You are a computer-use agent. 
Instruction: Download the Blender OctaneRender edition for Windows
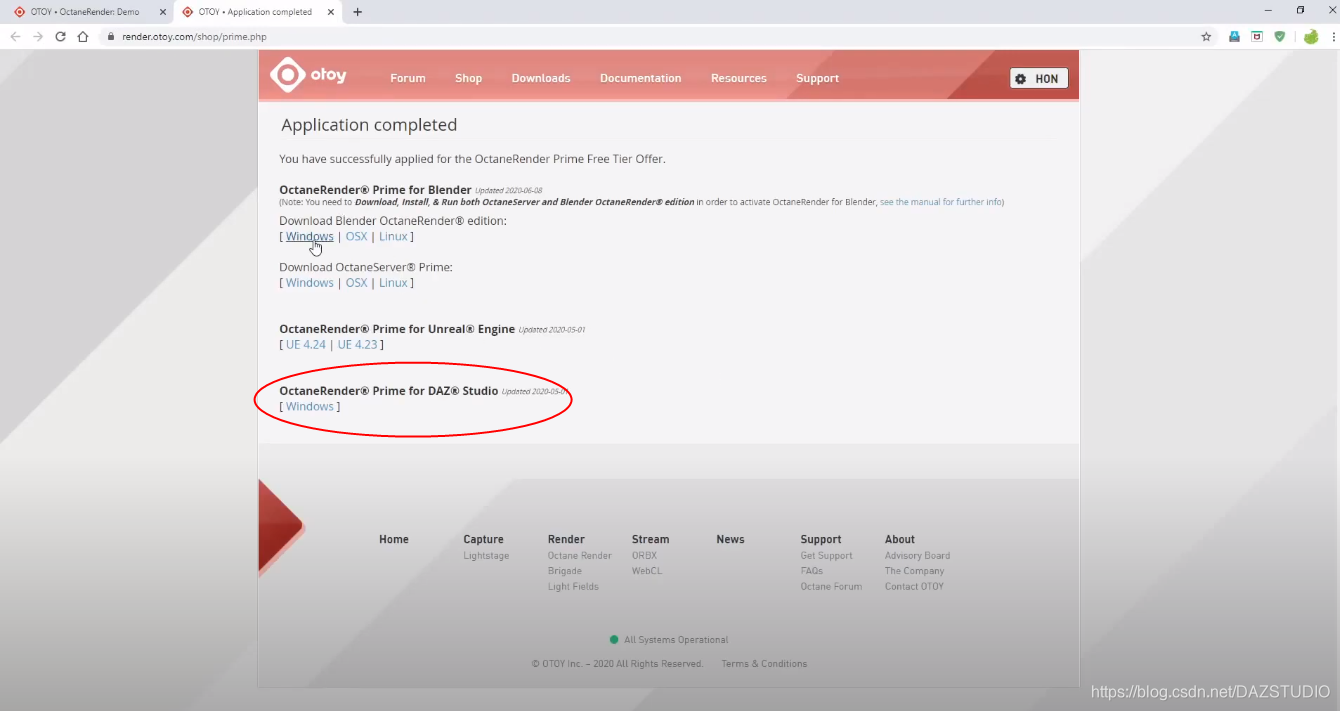coord(309,237)
